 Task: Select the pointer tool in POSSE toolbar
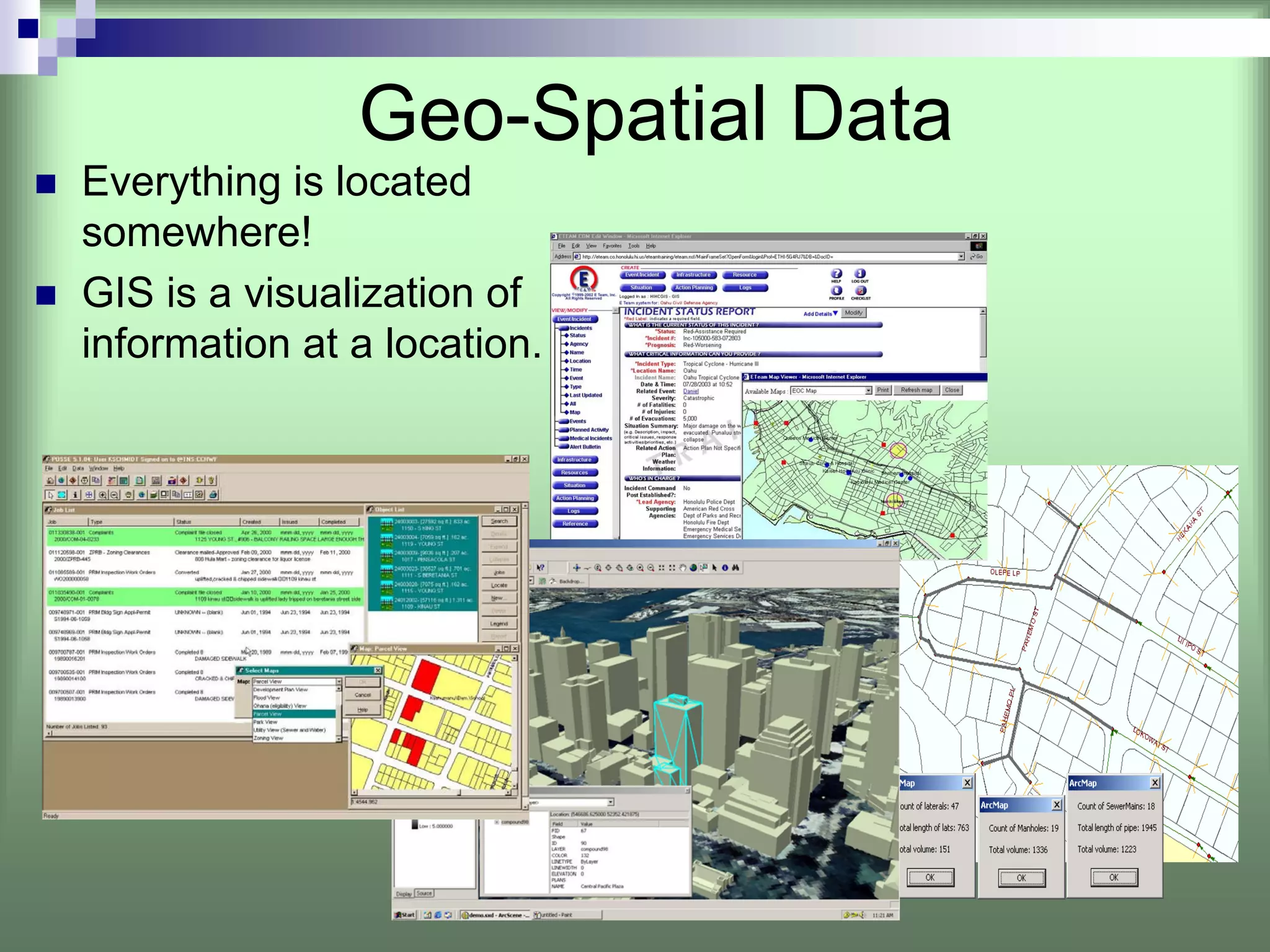[50, 495]
